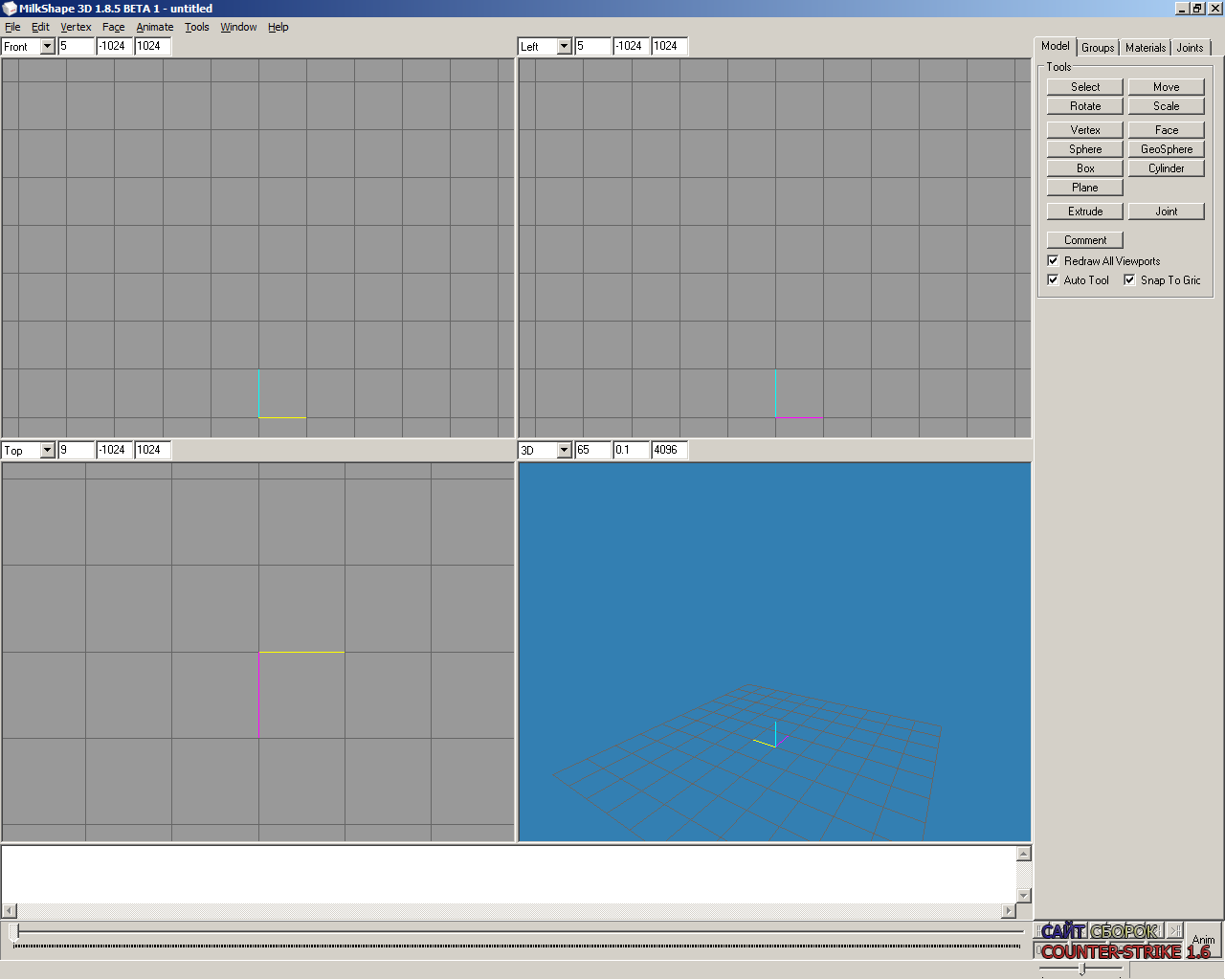Choose the Vertex creation tool

pos(1084,130)
